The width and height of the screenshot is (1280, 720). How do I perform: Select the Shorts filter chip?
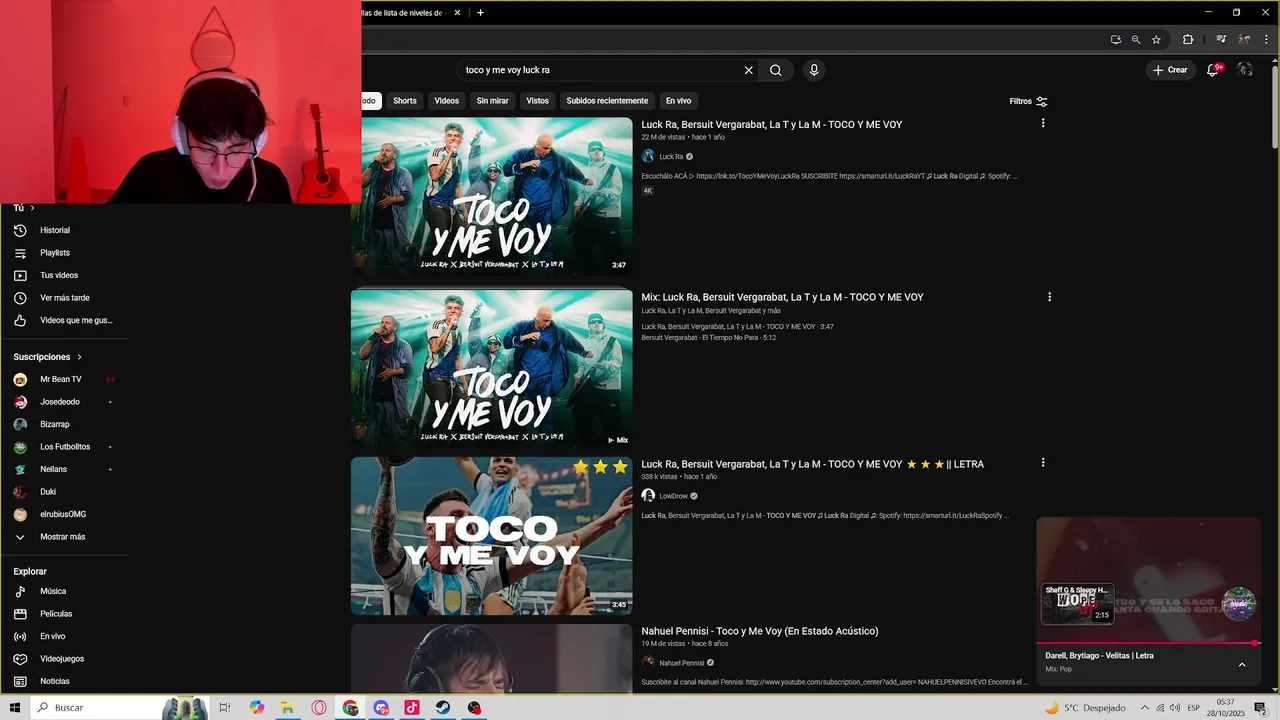tap(405, 101)
